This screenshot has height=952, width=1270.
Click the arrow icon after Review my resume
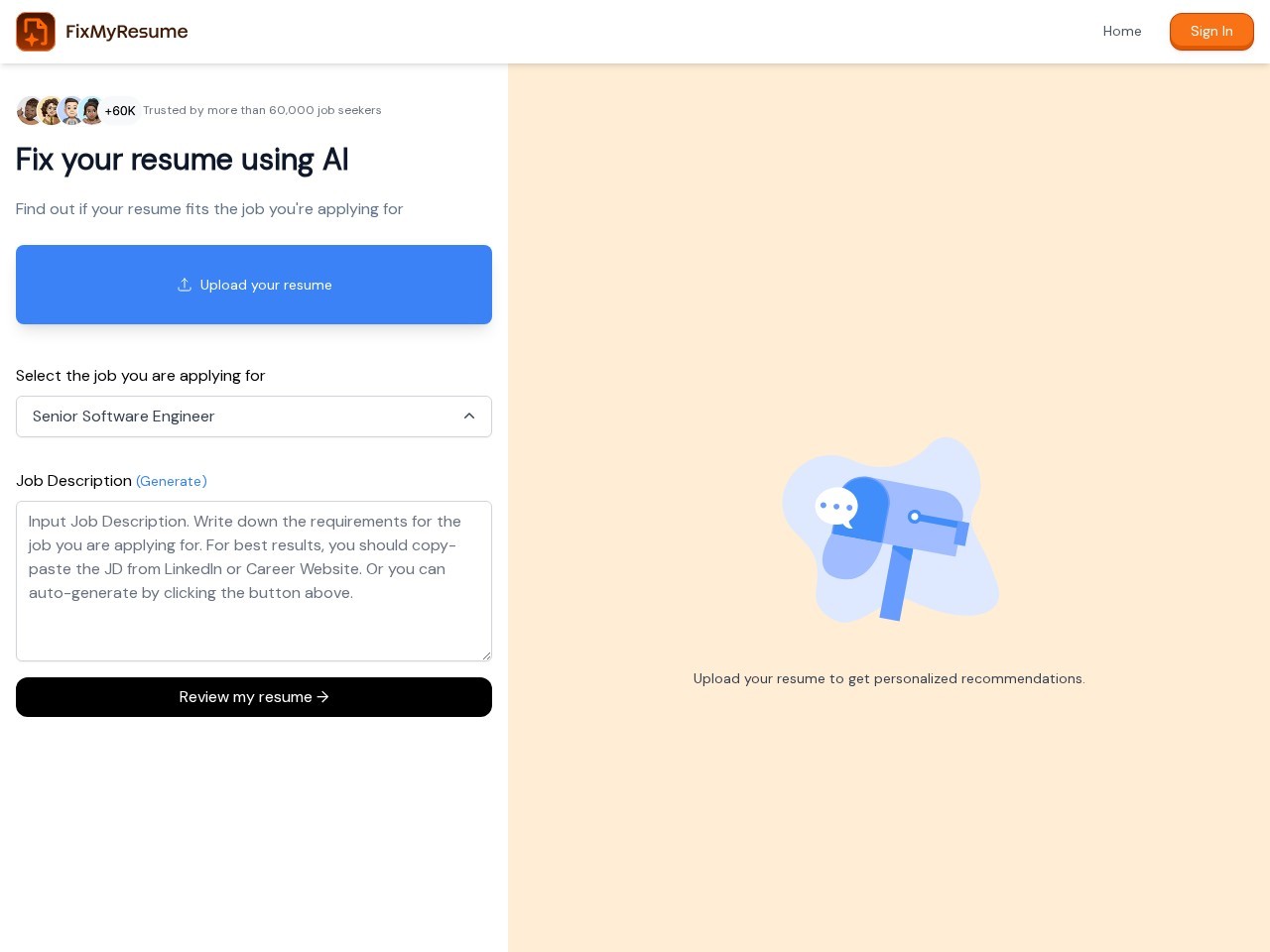(x=322, y=697)
